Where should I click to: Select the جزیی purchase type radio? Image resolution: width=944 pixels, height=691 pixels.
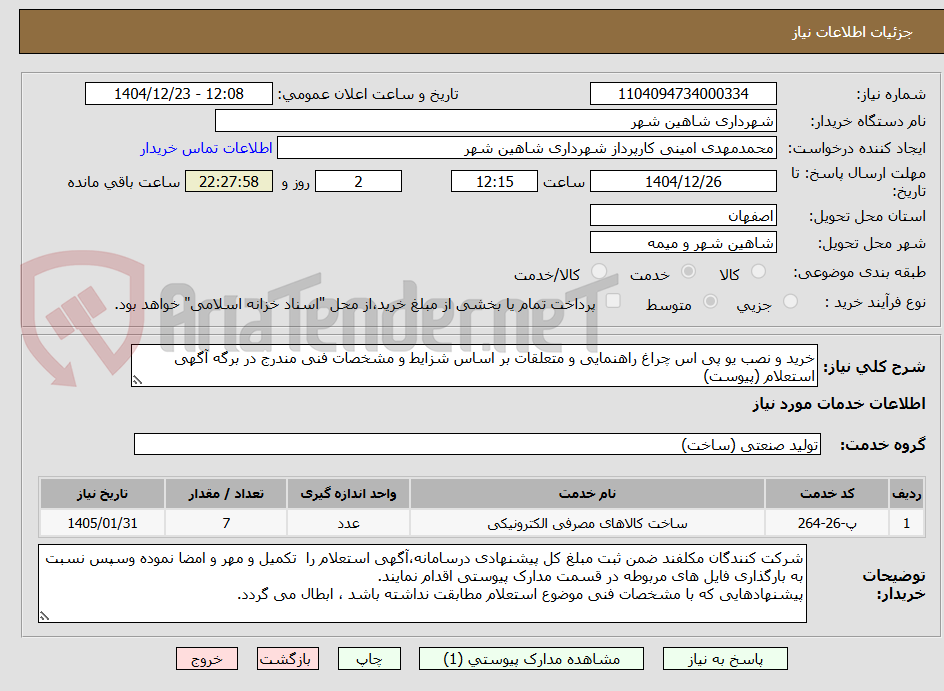[x=790, y=301]
